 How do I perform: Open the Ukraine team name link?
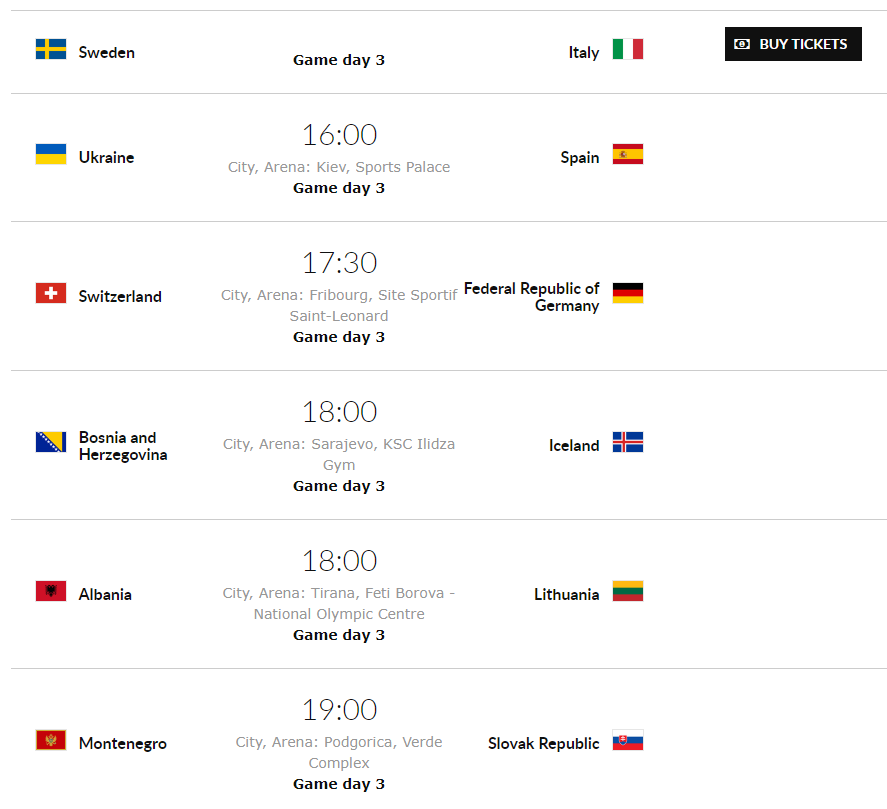point(106,157)
